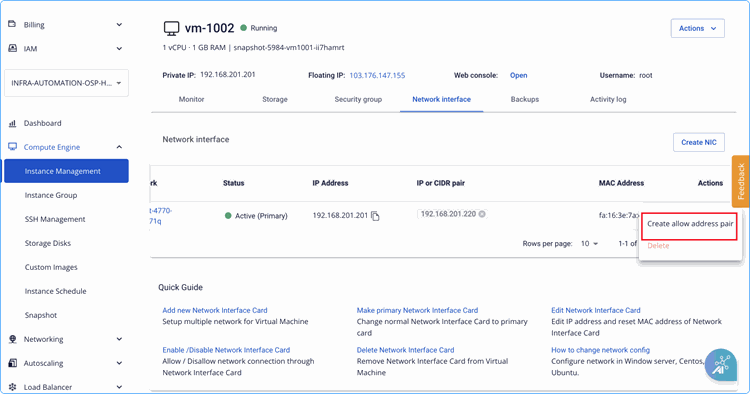Click the MAC Address column header
Image resolution: width=750 pixels, height=394 pixels.
(621, 183)
